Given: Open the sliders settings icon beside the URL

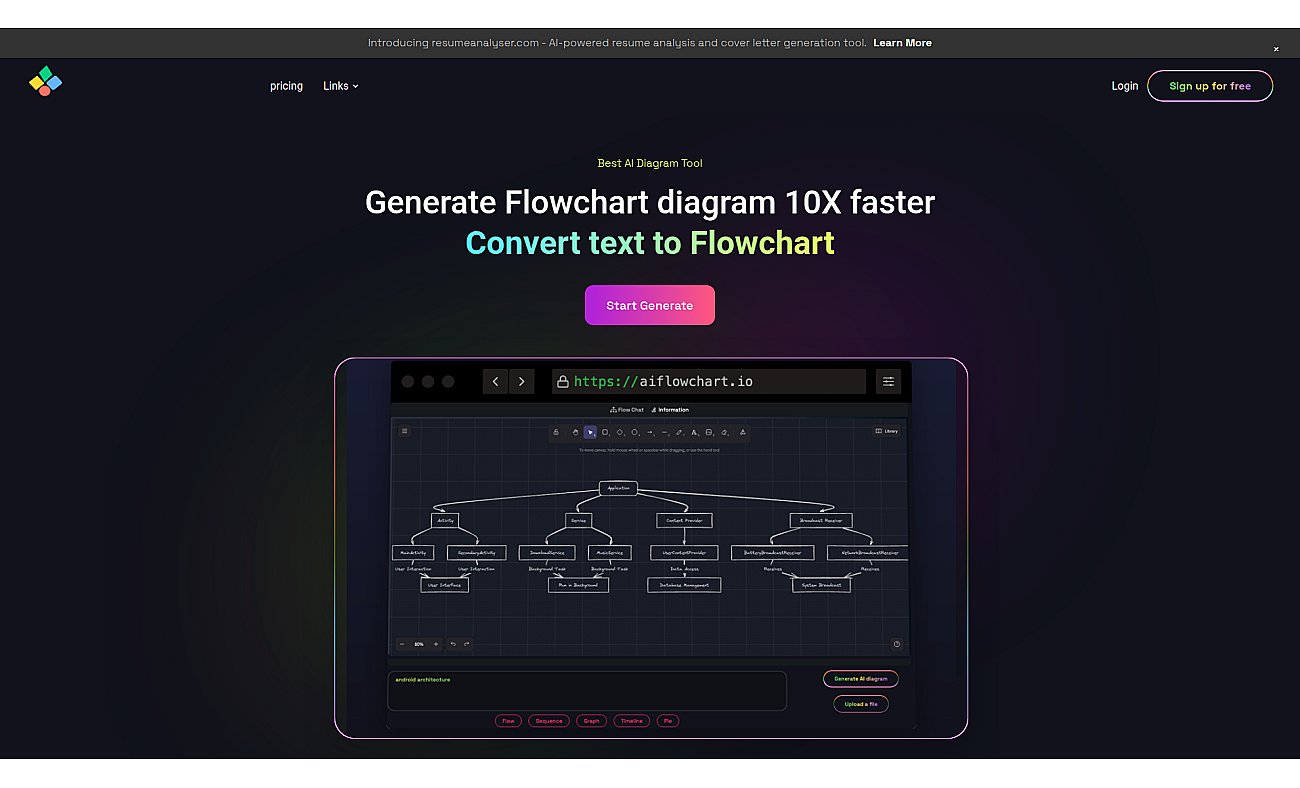Looking at the screenshot, I should 888,381.
